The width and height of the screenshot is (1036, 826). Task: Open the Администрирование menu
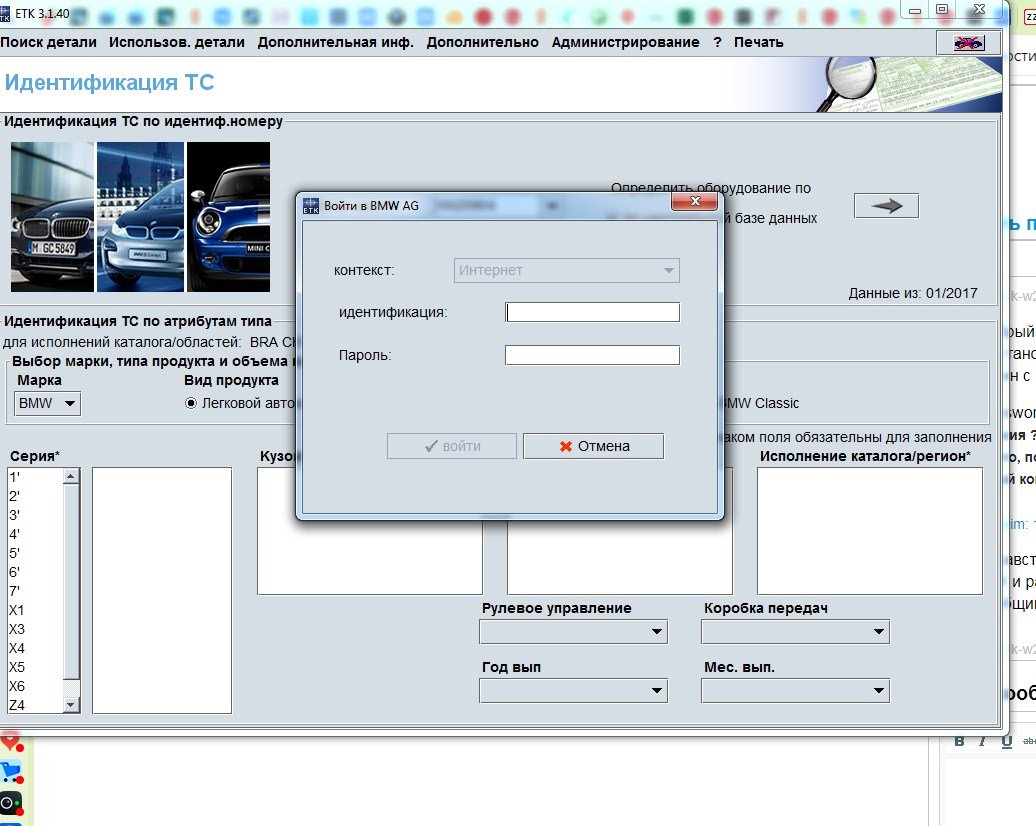click(x=626, y=42)
